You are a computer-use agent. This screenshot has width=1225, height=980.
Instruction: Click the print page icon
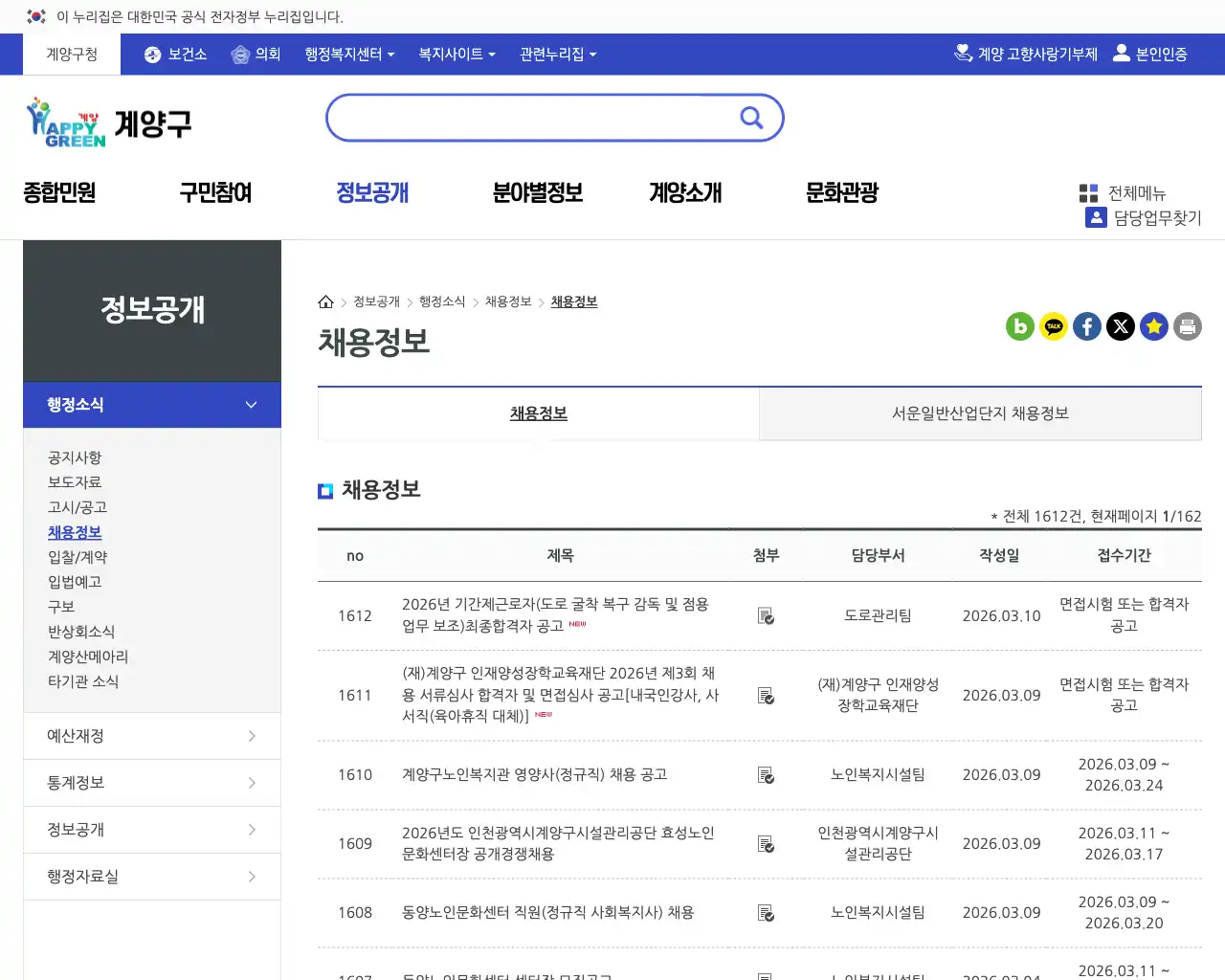coord(1188,326)
